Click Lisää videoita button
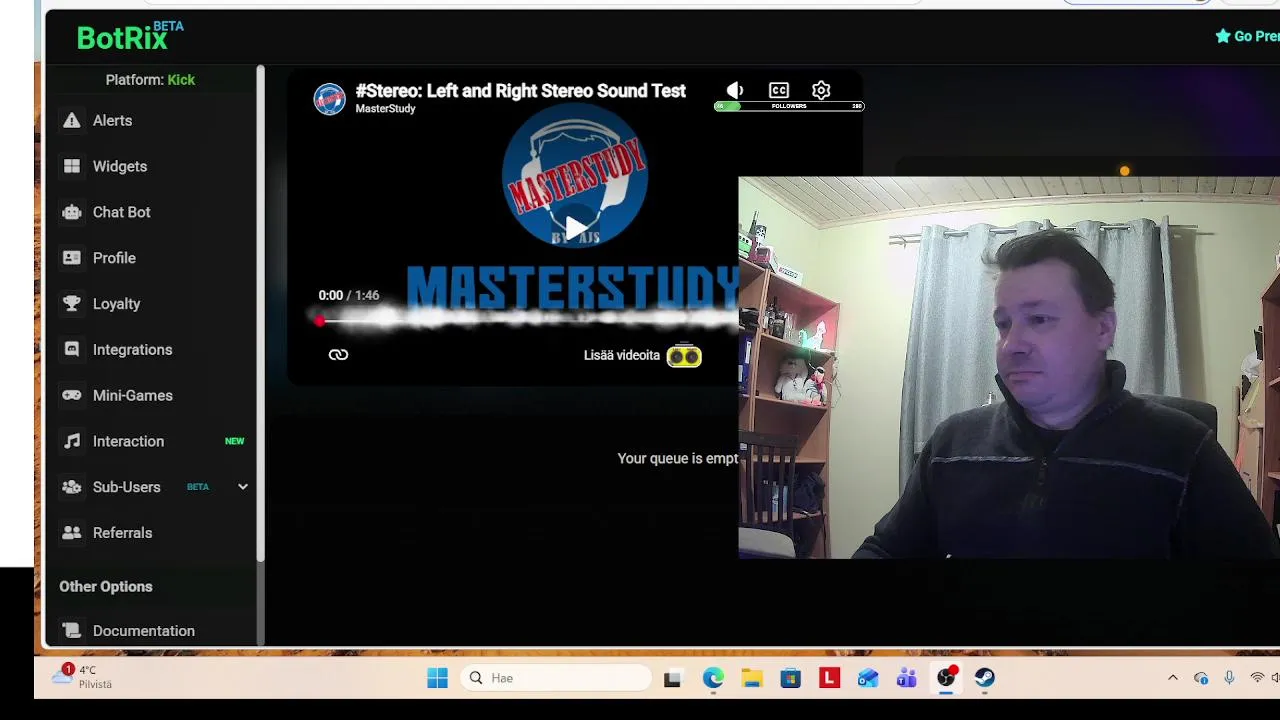This screenshot has height=720, width=1280. tap(643, 355)
